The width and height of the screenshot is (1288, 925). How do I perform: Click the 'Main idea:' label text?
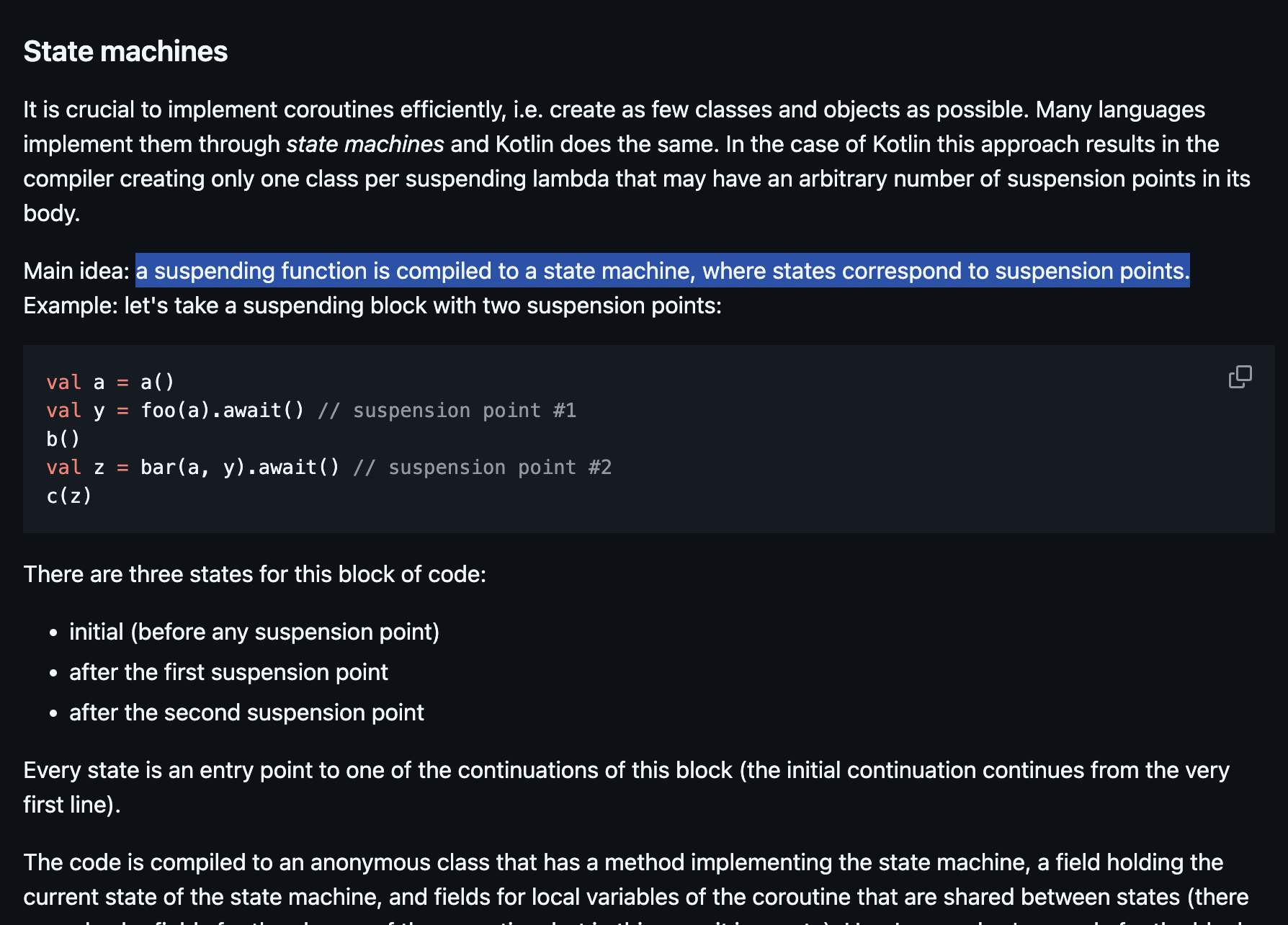[x=76, y=271]
